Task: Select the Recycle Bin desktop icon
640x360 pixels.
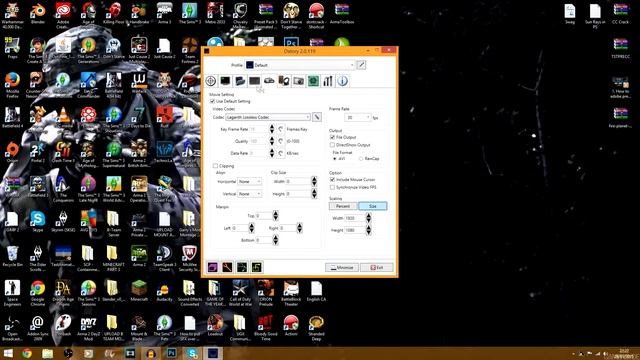Action: pyautogui.click(x=12, y=256)
